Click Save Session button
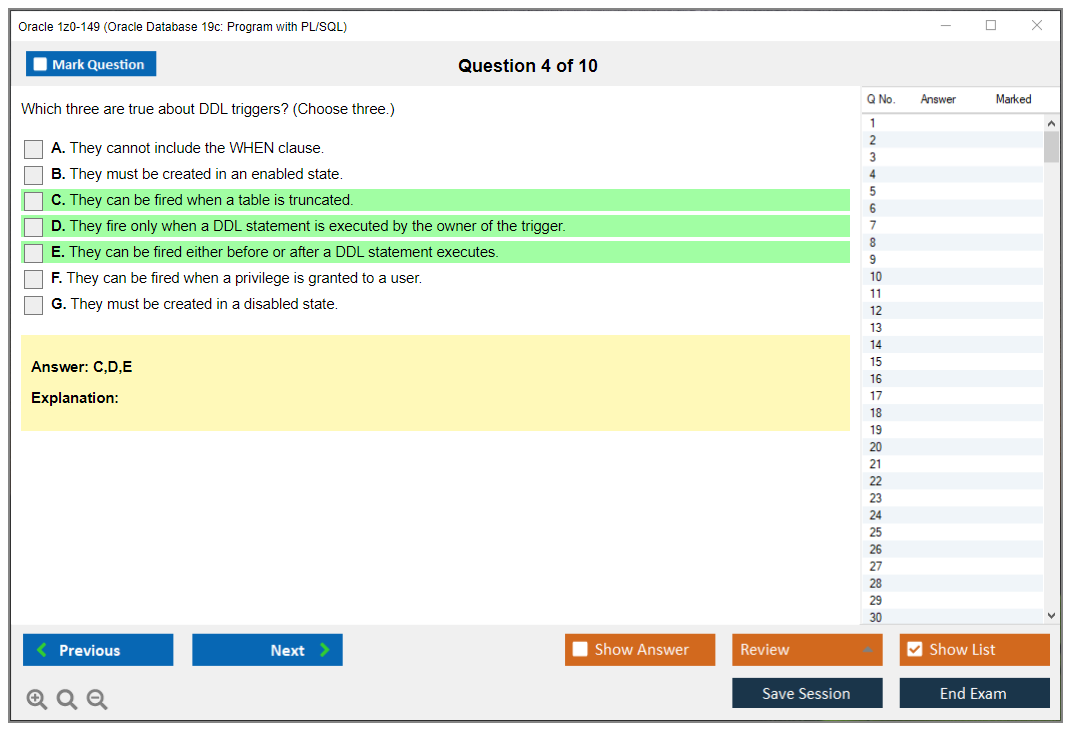Screen dimensions: 1075x735 click(x=806, y=694)
